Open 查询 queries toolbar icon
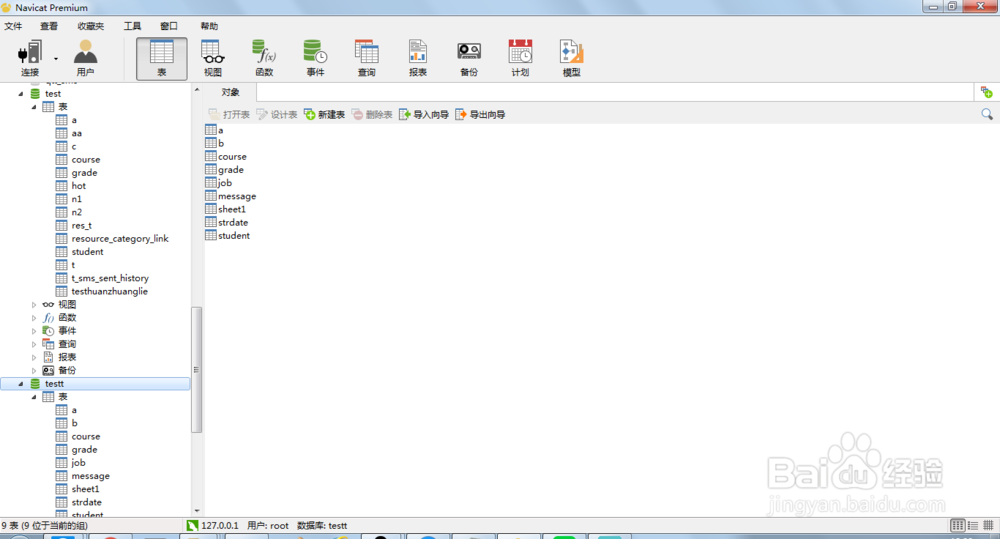Image resolution: width=1000 pixels, height=539 pixels. coord(367,58)
